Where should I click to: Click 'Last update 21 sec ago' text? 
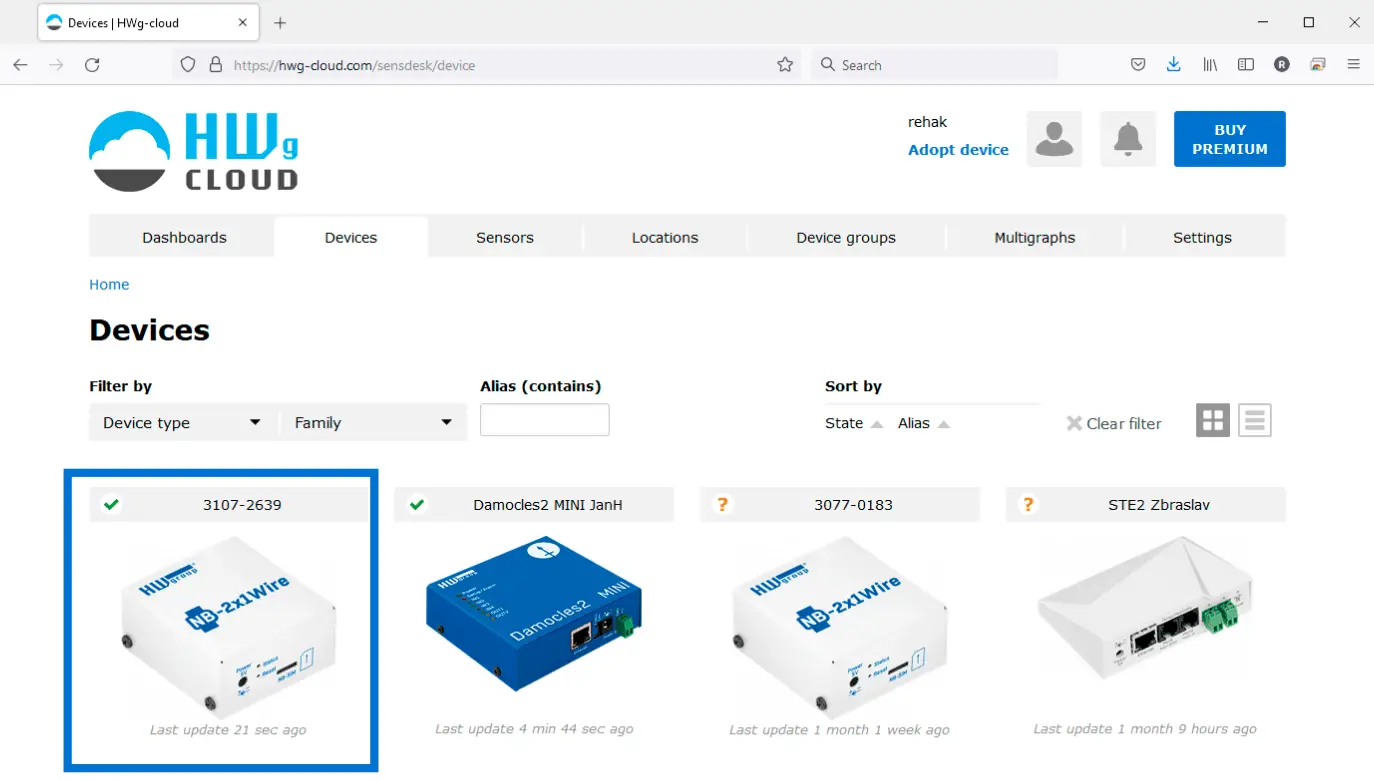pyautogui.click(x=228, y=730)
